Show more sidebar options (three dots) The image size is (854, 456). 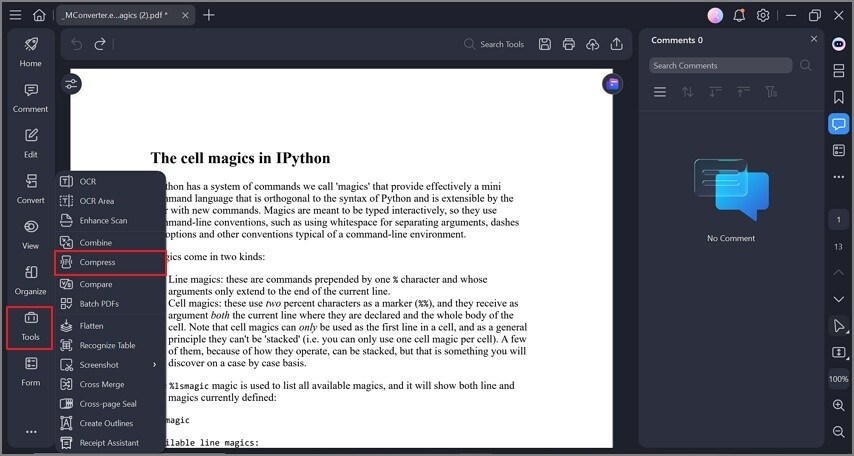[31, 432]
